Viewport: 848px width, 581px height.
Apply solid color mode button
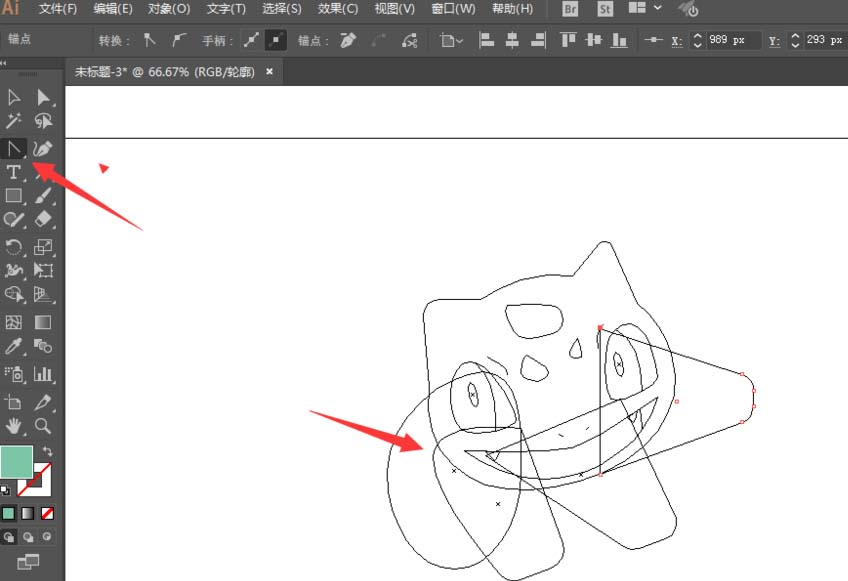(8, 513)
